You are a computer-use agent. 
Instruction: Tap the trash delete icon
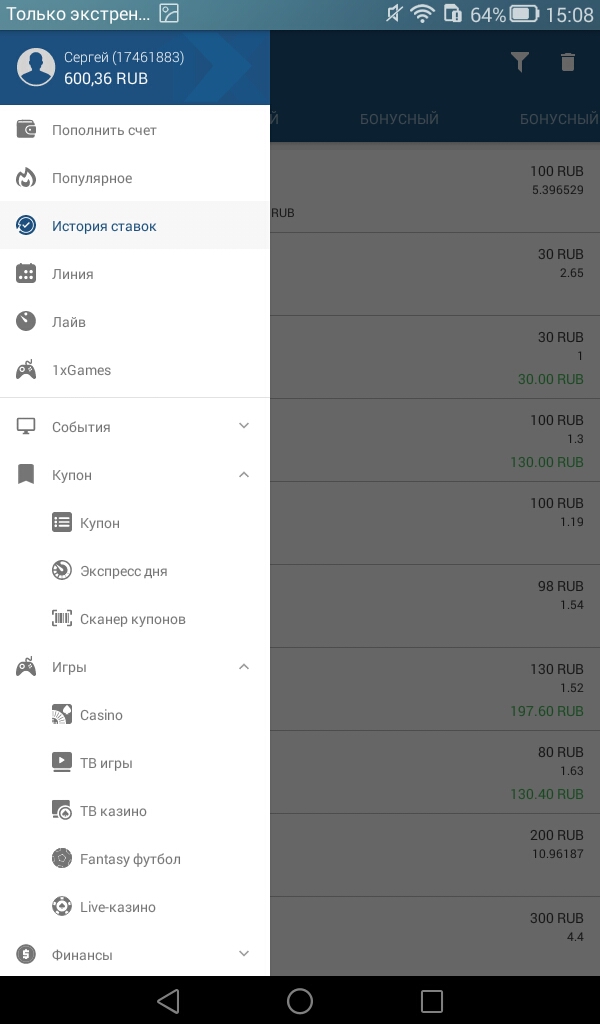(x=568, y=62)
